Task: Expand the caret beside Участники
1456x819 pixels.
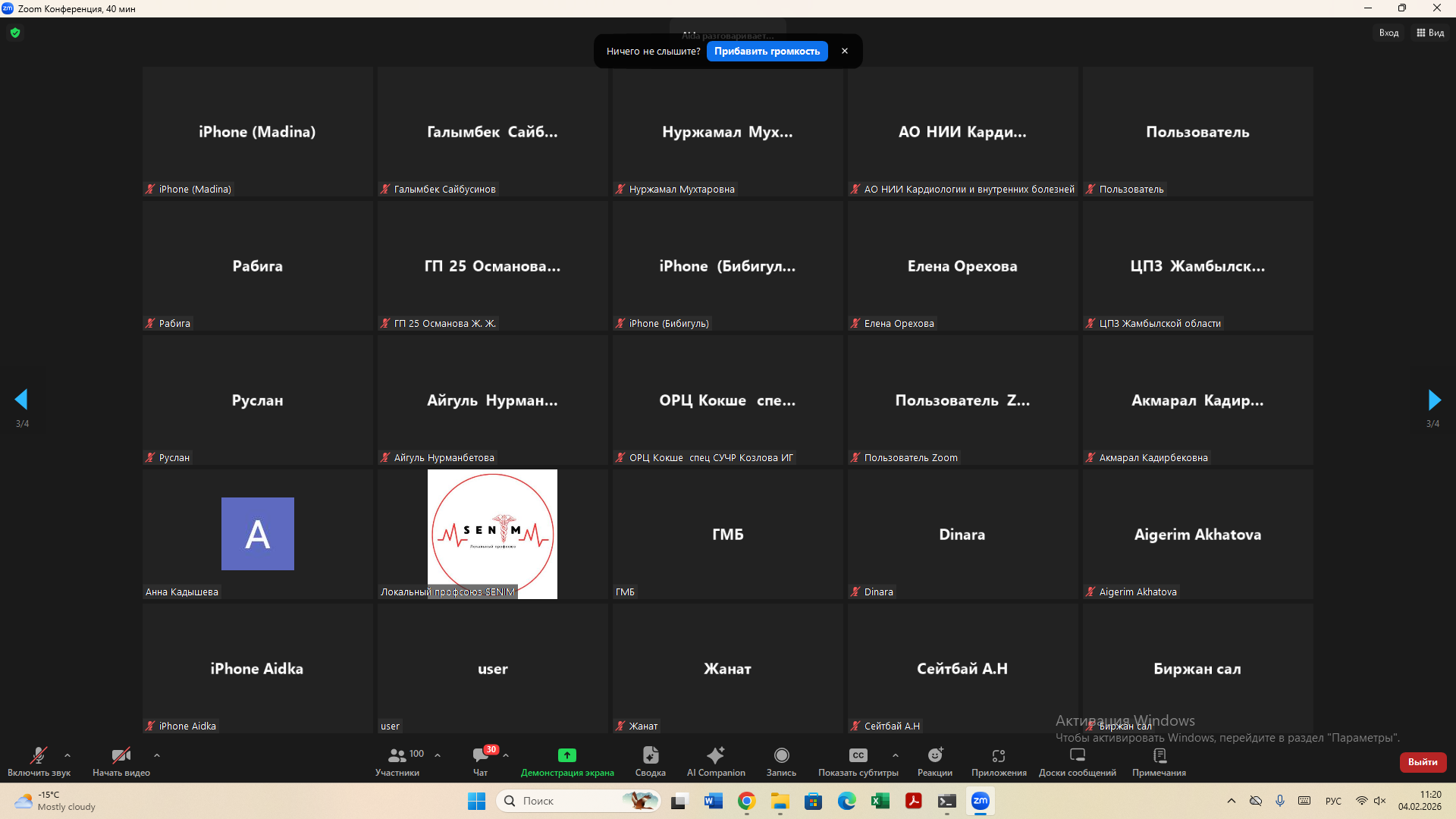Action: pyautogui.click(x=438, y=755)
